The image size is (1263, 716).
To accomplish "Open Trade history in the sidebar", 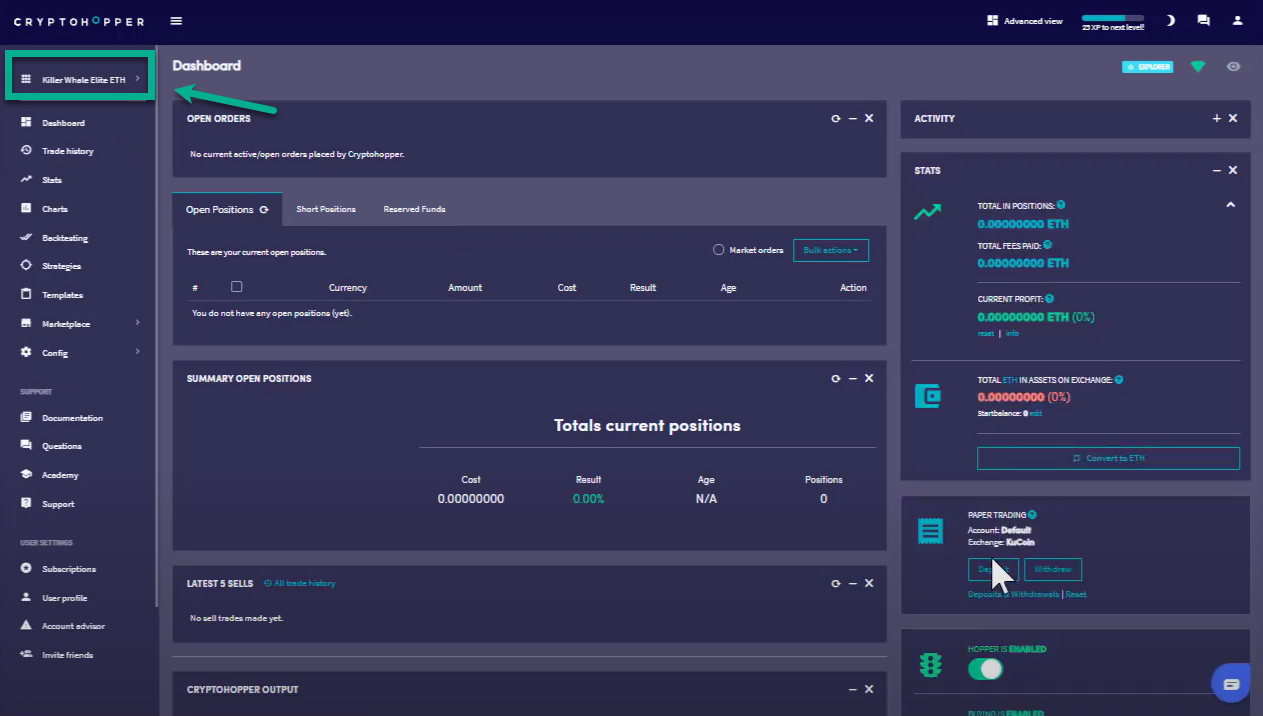I will pos(67,151).
